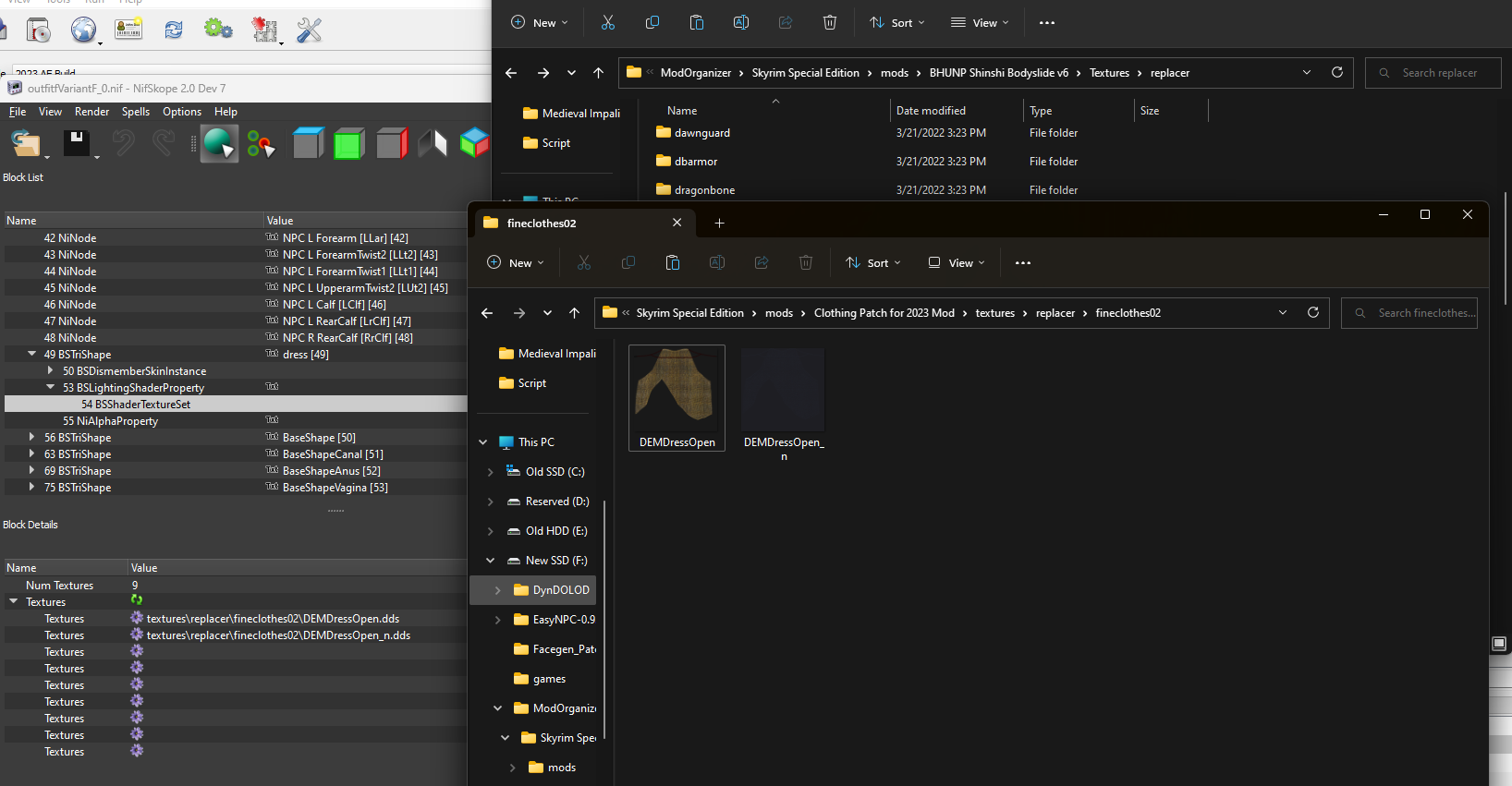The width and height of the screenshot is (1512, 786).
Task: Open View dropdown in back Explorer window
Action: (x=980, y=23)
